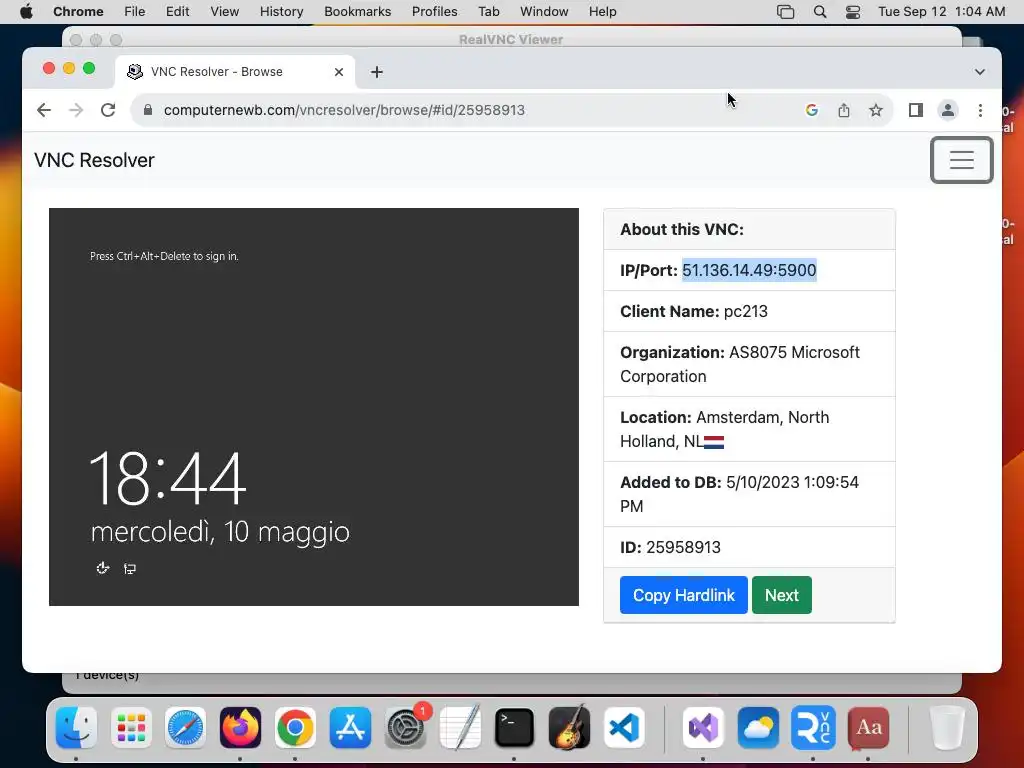Open Control Center in menu bar

(x=853, y=12)
